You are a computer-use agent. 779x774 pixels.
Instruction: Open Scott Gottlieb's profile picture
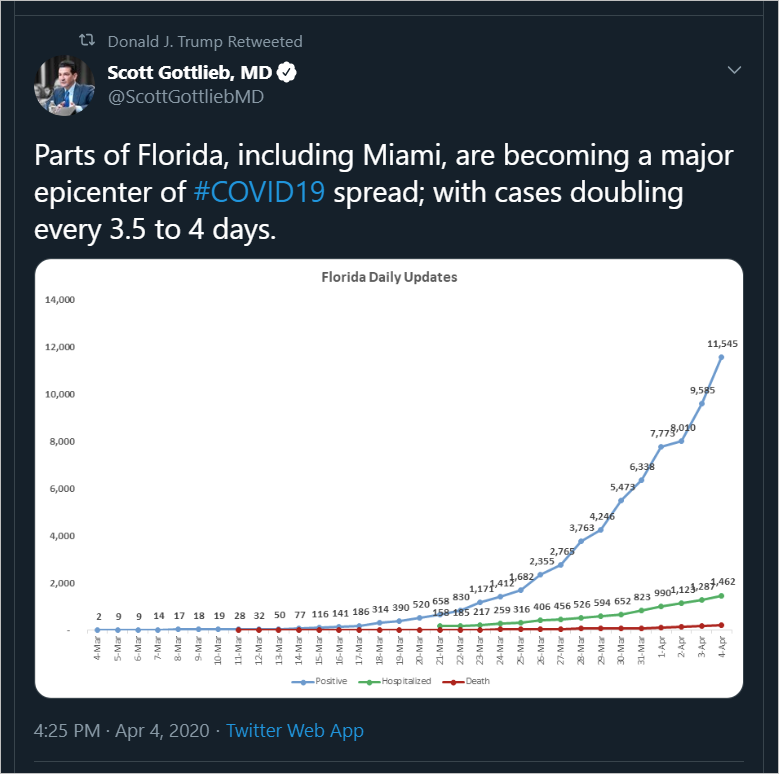click(x=65, y=85)
